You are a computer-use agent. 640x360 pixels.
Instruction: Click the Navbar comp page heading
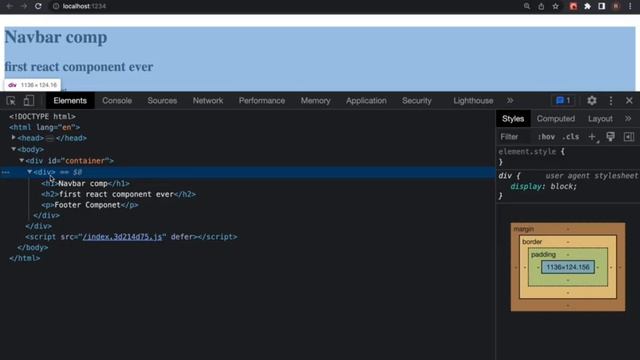click(56, 37)
